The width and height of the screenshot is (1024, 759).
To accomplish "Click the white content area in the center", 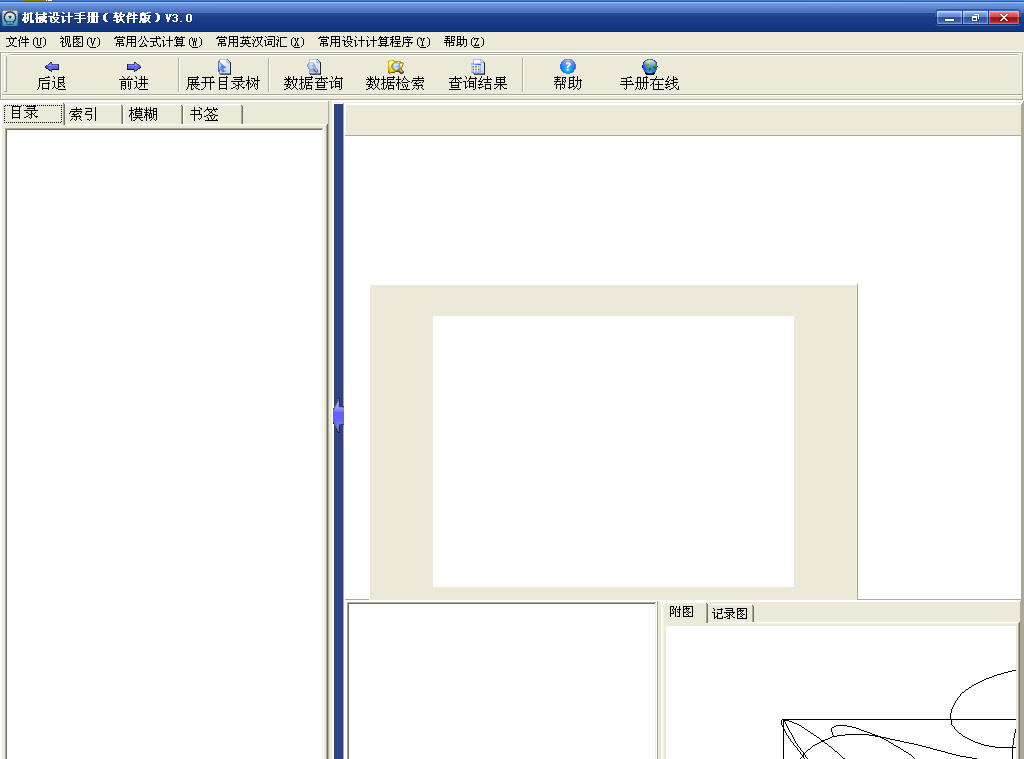I will tap(613, 451).
